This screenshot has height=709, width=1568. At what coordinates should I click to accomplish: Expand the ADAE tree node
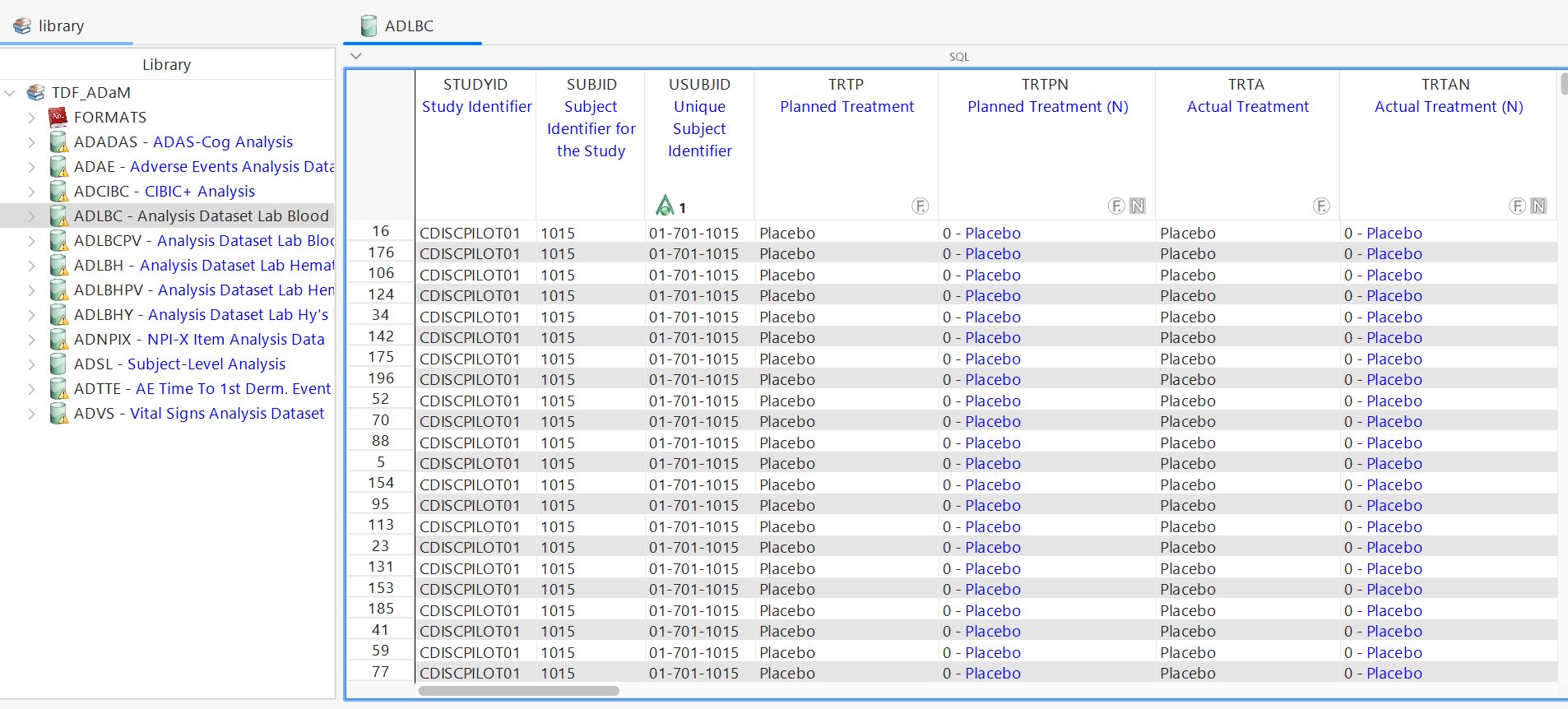(31, 167)
